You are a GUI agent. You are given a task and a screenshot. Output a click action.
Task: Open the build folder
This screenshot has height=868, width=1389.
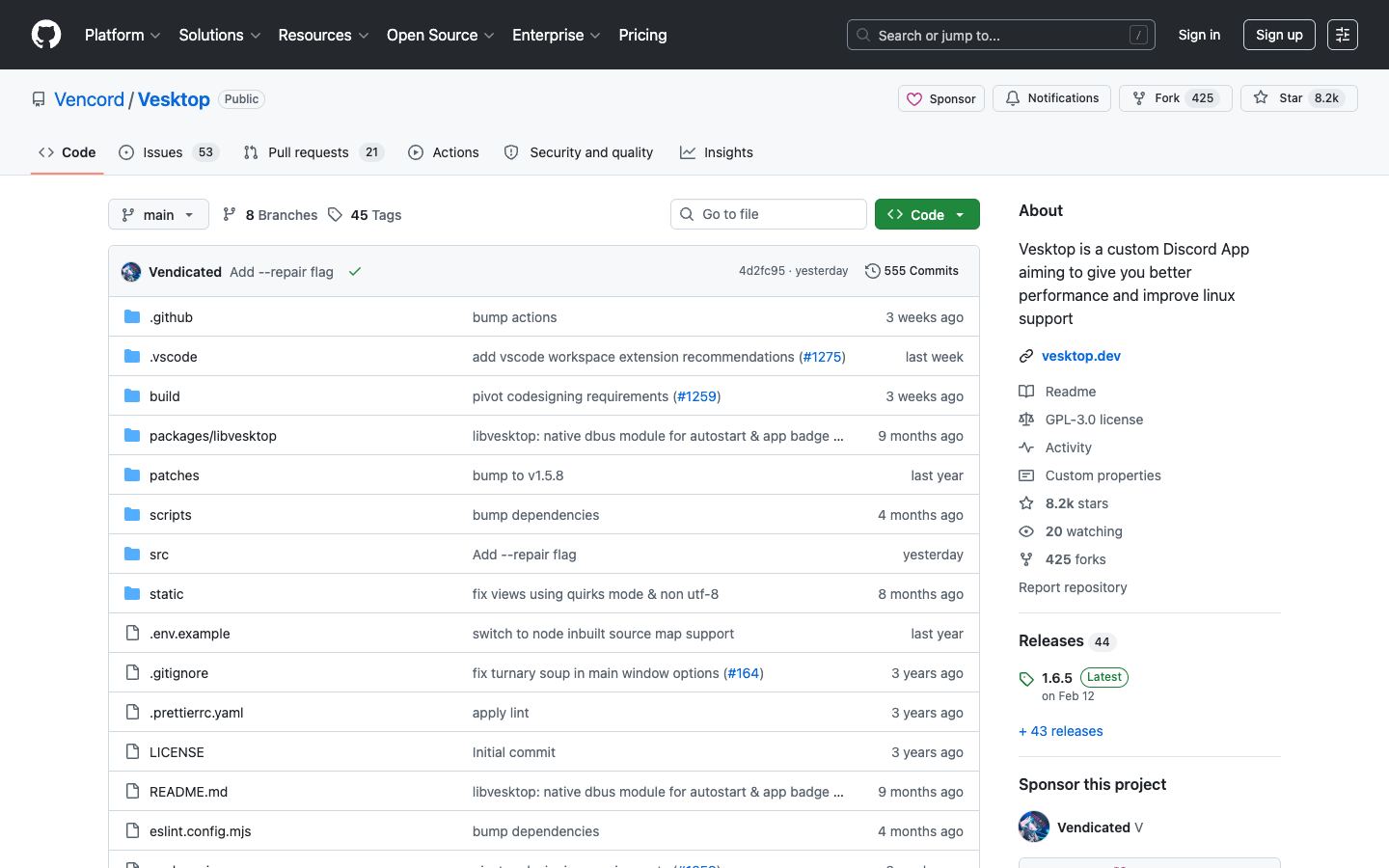coord(165,396)
